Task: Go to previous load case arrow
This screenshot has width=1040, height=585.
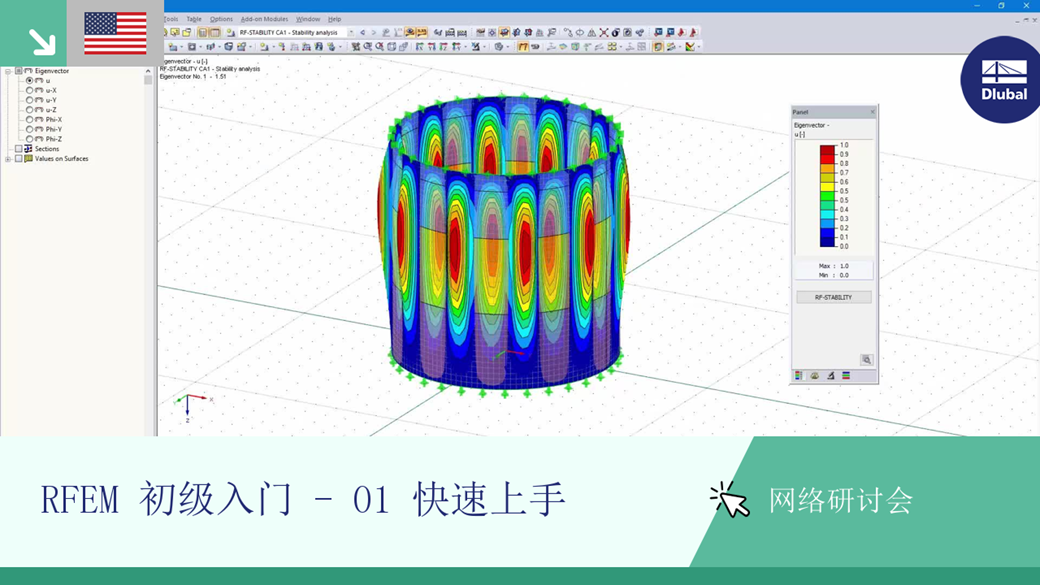Action: click(x=363, y=32)
